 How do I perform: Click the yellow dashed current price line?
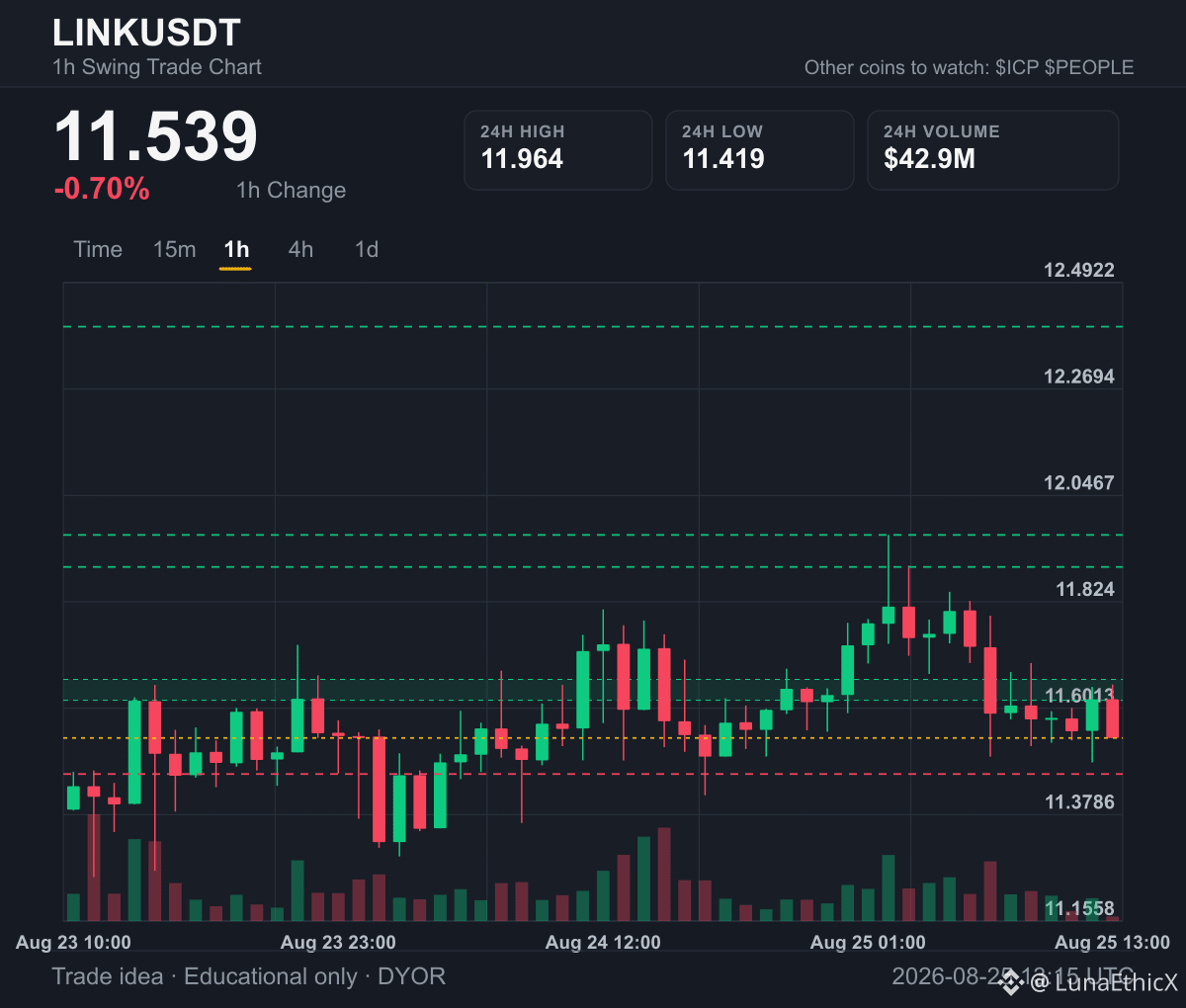click(593, 738)
